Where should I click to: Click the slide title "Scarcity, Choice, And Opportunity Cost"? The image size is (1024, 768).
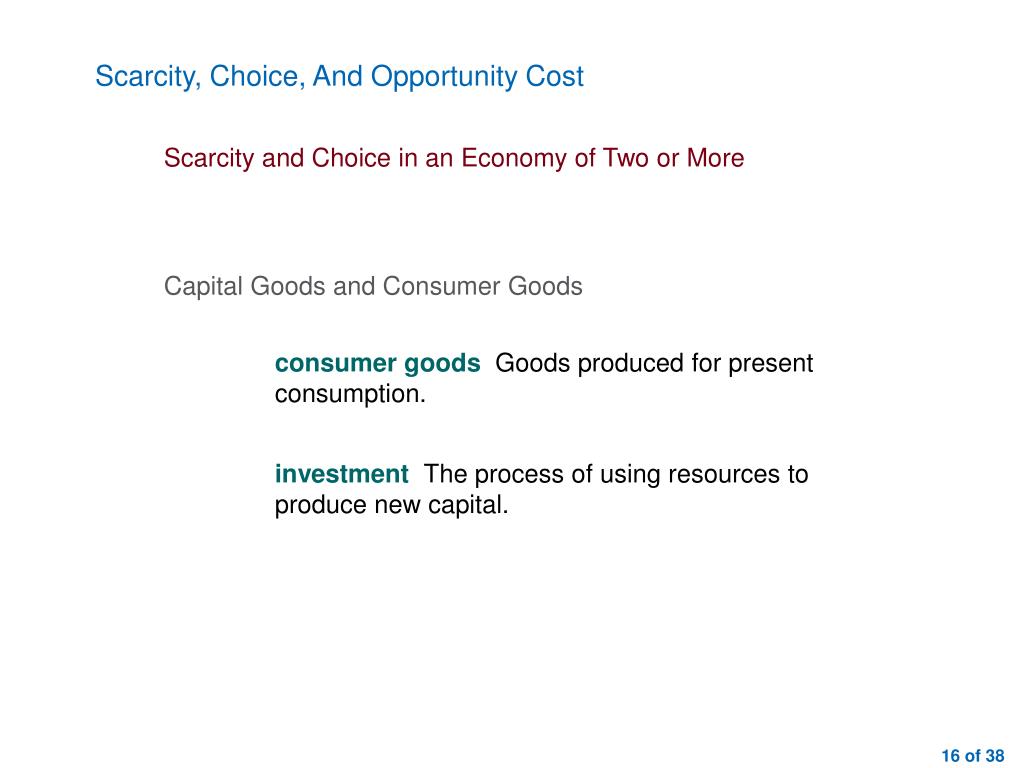click(x=339, y=76)
